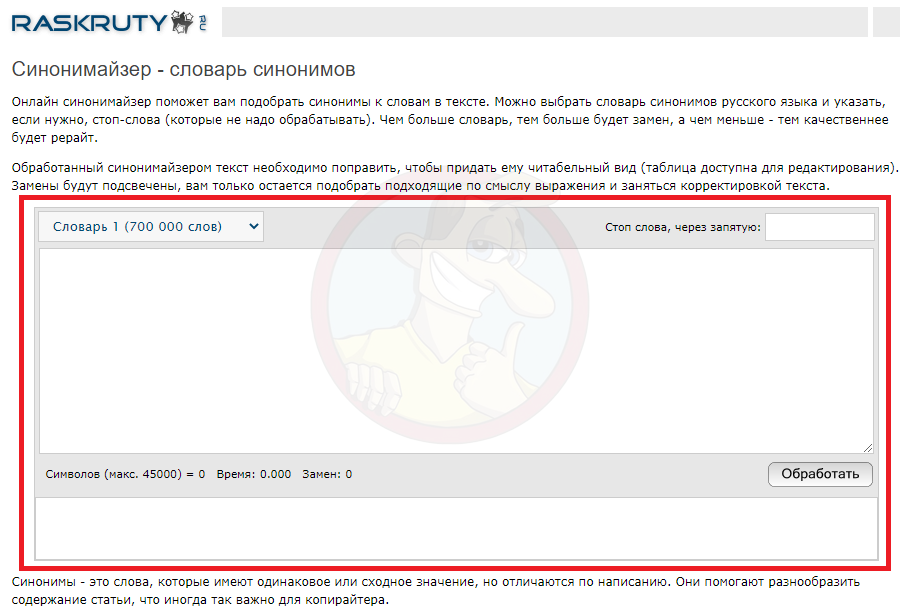Click the heading "Синонимайзер - словарь синонимов"

pos(184,69)
